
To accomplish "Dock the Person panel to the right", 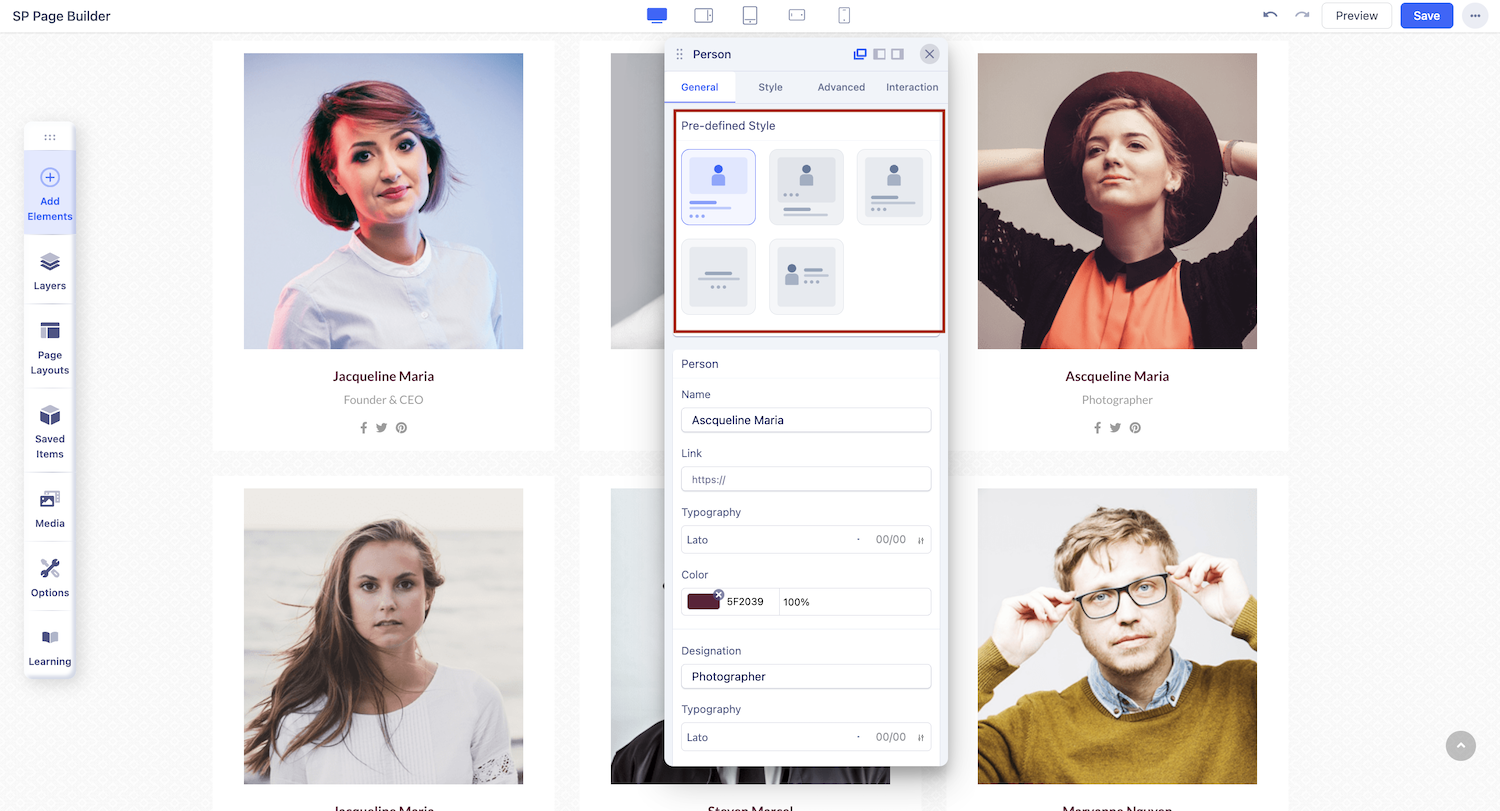I will tap(897, 54).
